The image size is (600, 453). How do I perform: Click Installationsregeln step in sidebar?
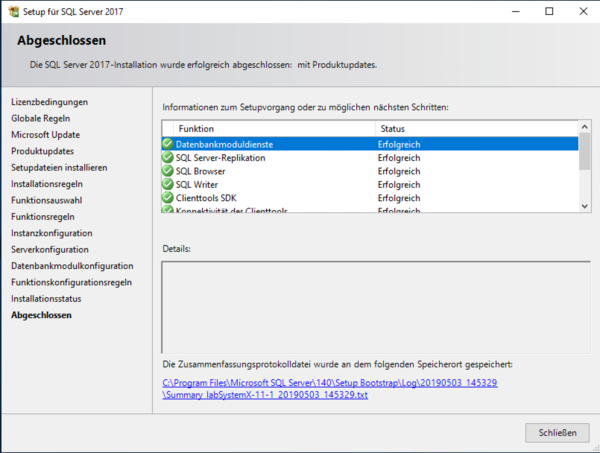47,184
